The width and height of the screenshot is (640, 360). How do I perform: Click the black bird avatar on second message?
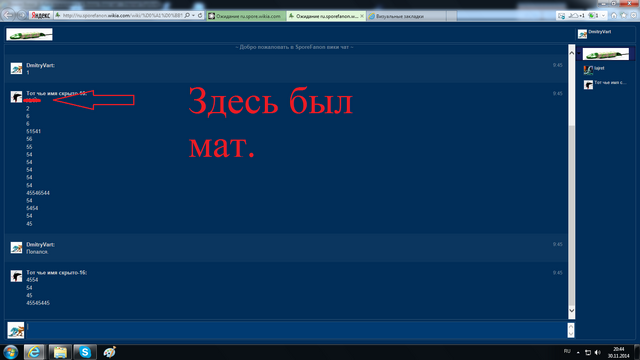(16, 97)
